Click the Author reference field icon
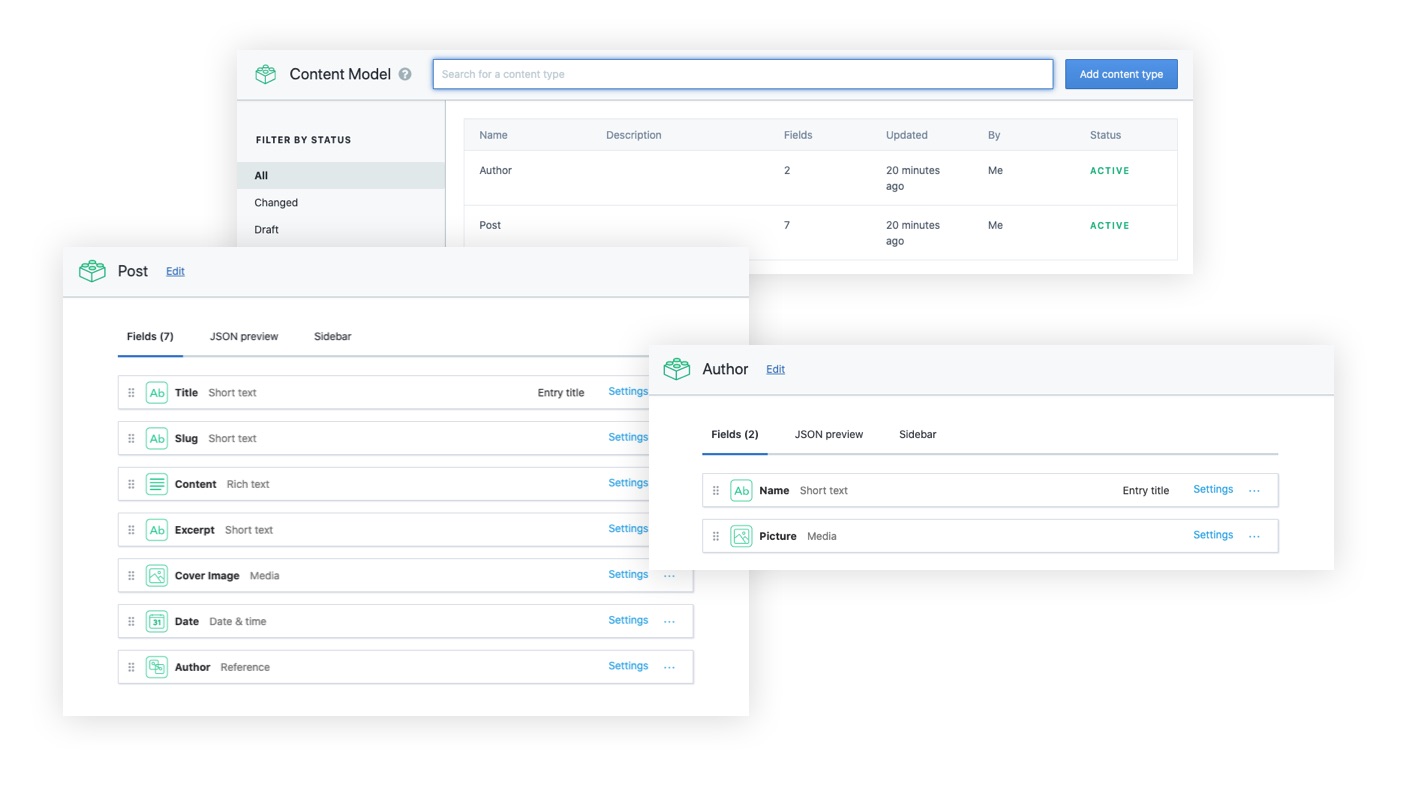This screenshot has height=799, width=1410. [157, 667]
